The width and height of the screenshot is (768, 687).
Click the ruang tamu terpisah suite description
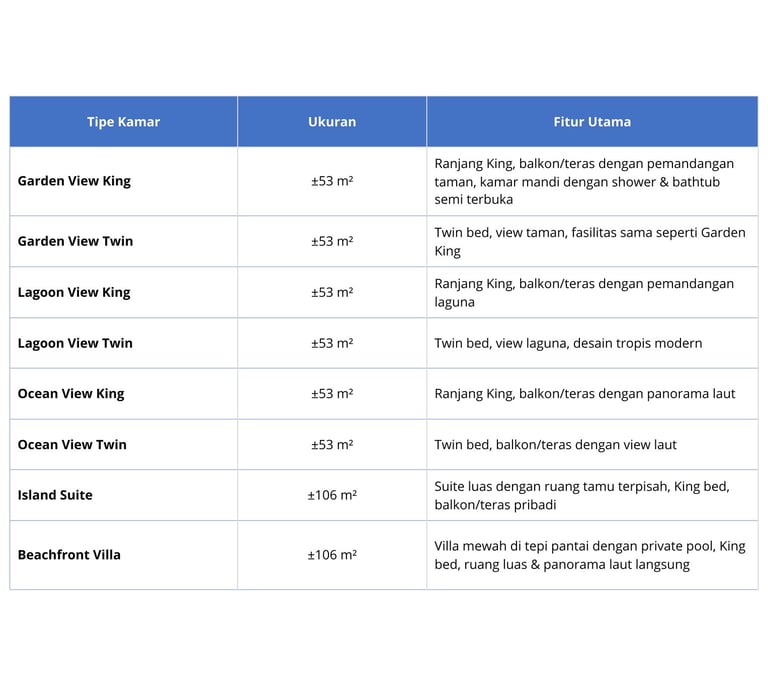point(581,495)
